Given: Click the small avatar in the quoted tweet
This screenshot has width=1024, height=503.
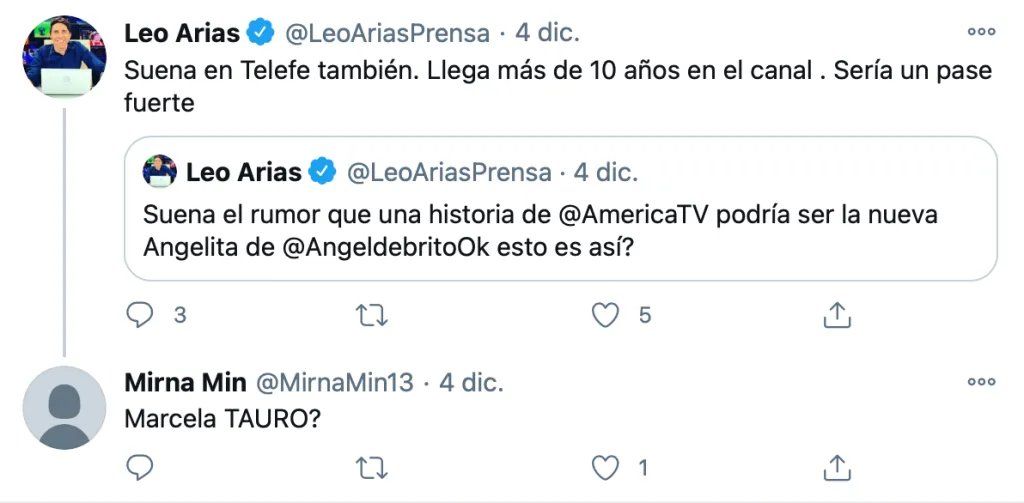Looking at the screenshot, I should point(160,171).
